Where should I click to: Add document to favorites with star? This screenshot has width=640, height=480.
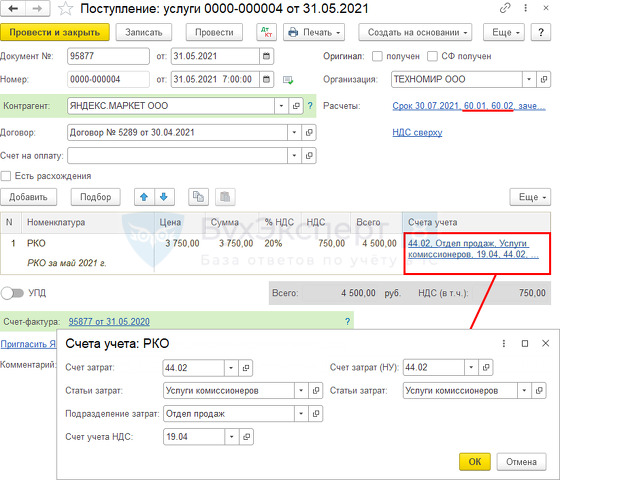click(65, 9)
